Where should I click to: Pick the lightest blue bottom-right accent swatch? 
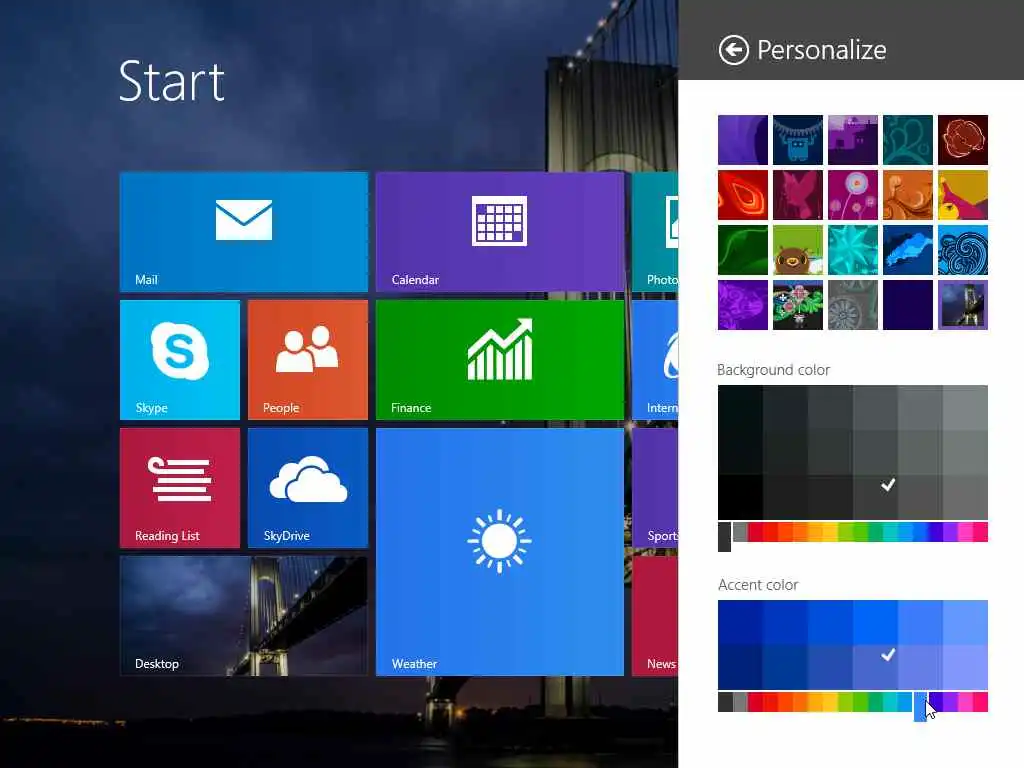(965, 667)
